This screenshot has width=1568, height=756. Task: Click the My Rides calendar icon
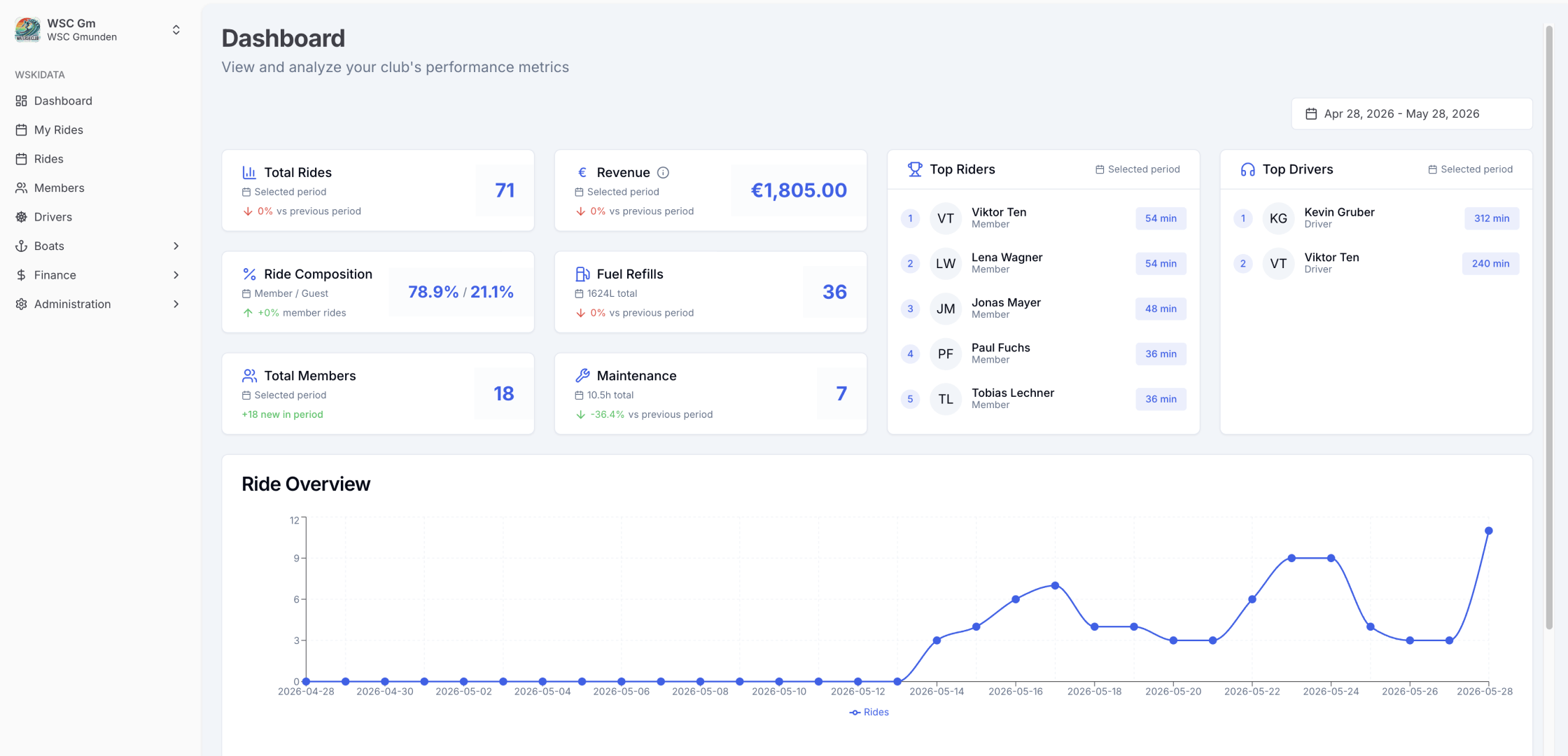click(x=22, y=129)
